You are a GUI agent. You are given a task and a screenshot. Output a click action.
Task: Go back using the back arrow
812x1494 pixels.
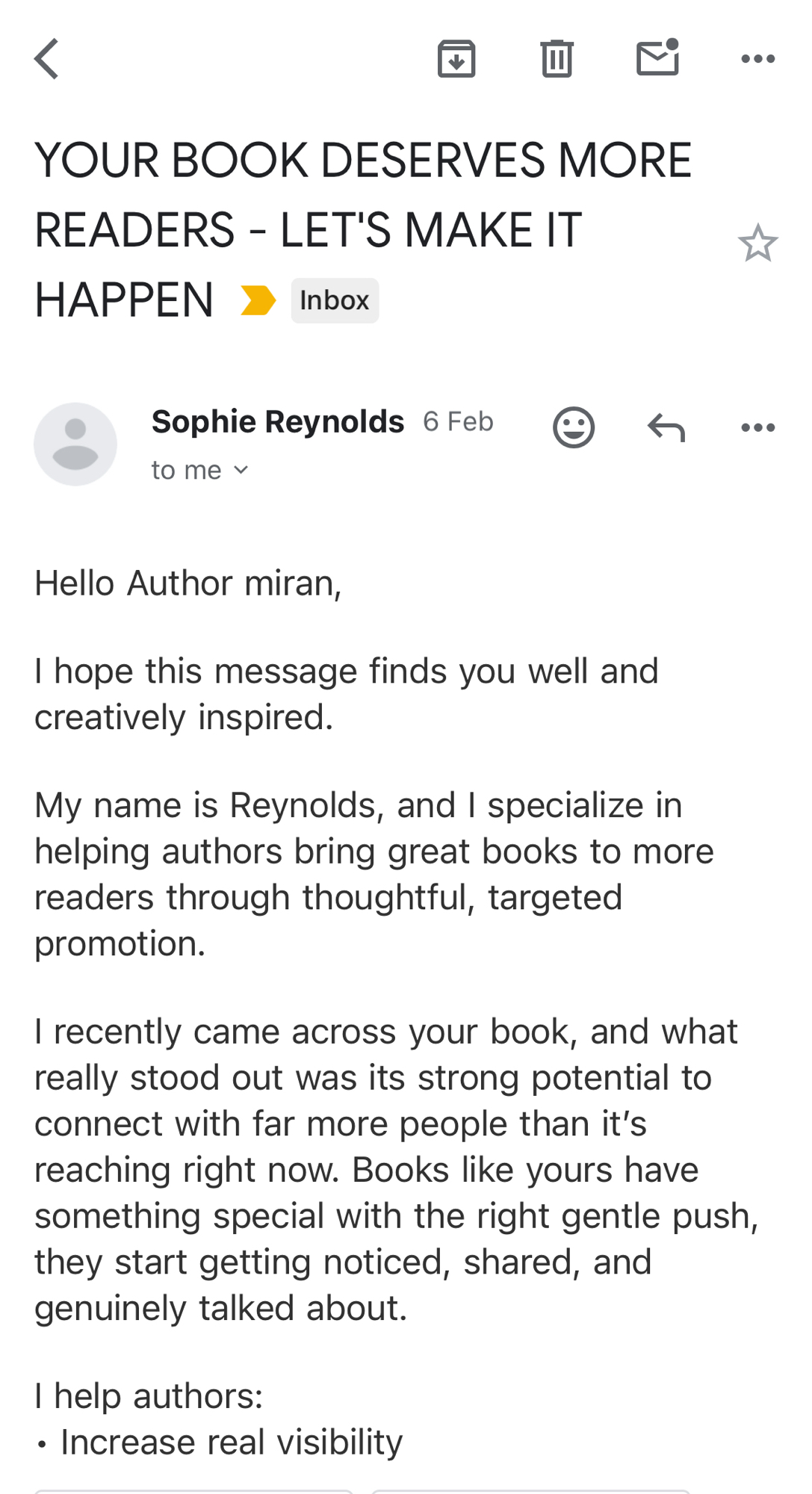pos(46,59)
